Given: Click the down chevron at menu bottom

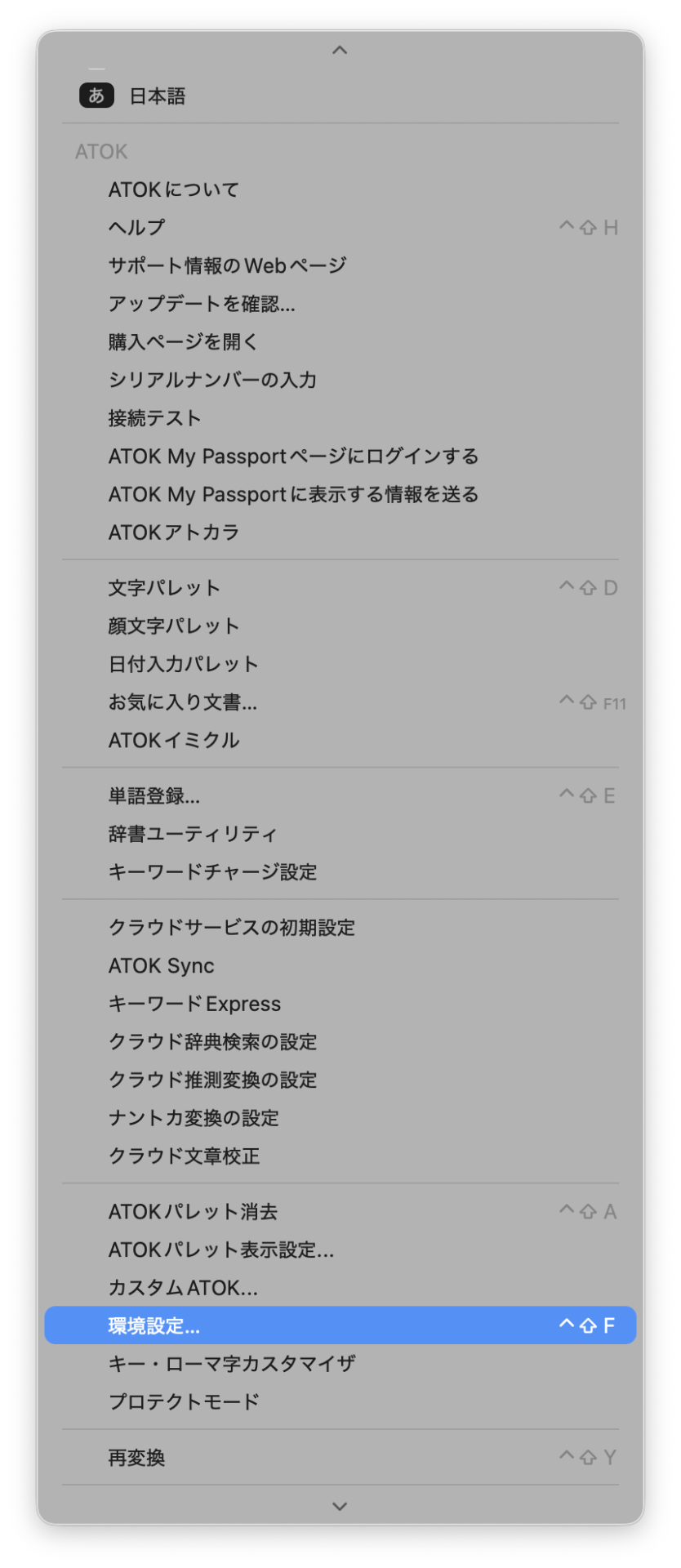Looking at the screenshot, I should tap(340, 1506).
